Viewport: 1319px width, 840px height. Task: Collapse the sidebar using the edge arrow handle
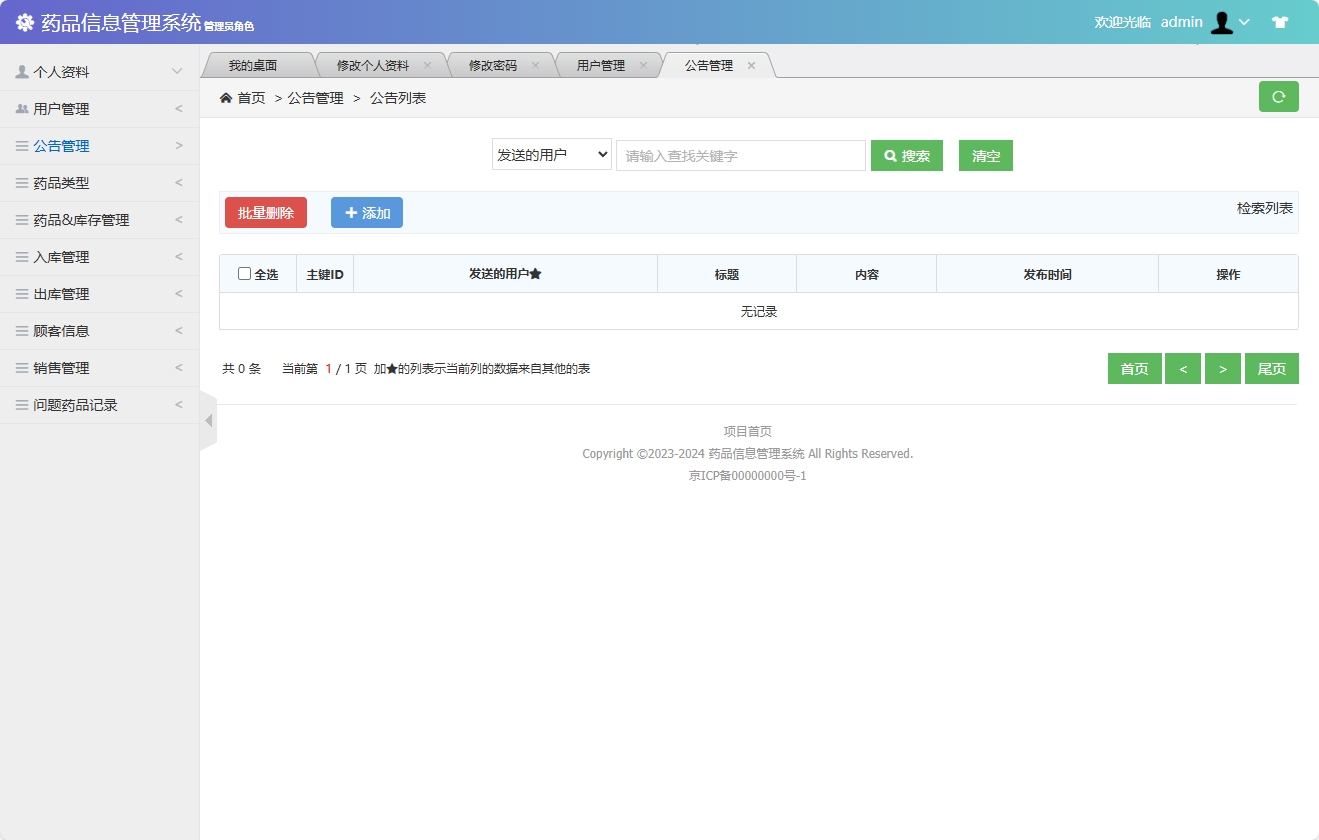point(208,420)
